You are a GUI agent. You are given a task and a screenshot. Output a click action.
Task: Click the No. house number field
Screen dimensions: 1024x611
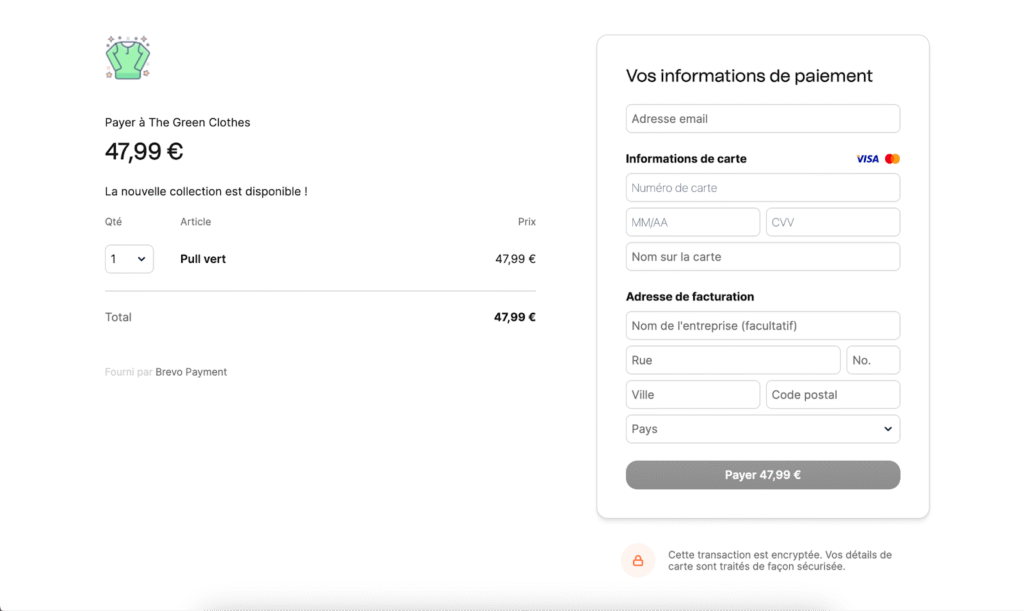pyautogui.click(x=873, y=360)
